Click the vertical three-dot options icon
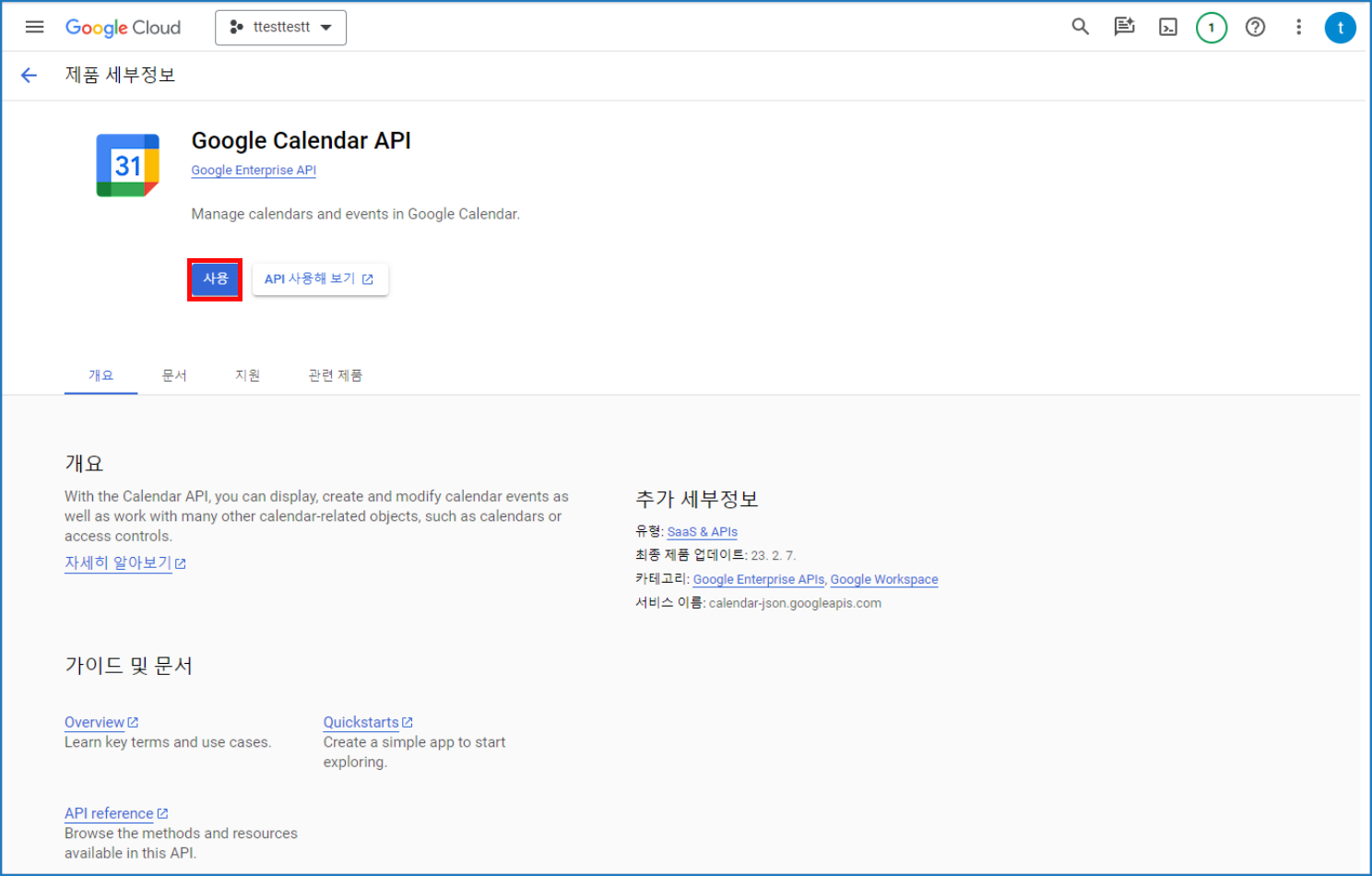 [x=1298, y=27]
